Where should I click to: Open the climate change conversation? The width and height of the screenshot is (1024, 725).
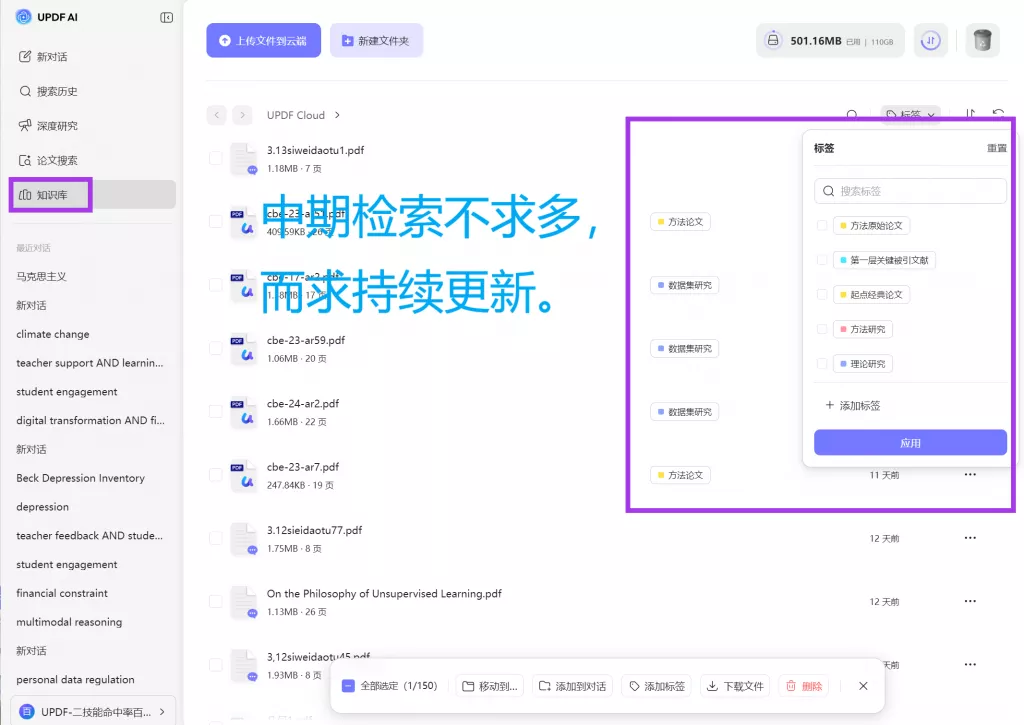point(52,333)
